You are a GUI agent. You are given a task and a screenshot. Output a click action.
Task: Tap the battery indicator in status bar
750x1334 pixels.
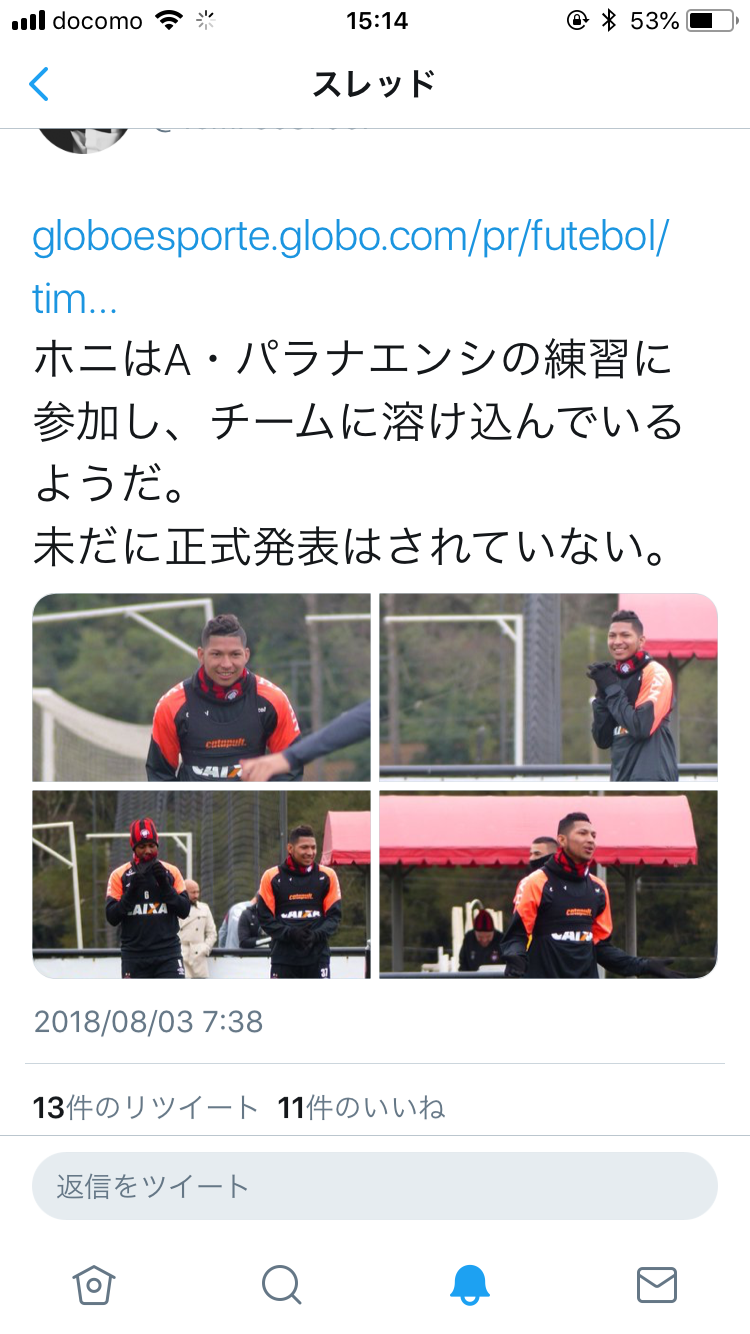713,20
